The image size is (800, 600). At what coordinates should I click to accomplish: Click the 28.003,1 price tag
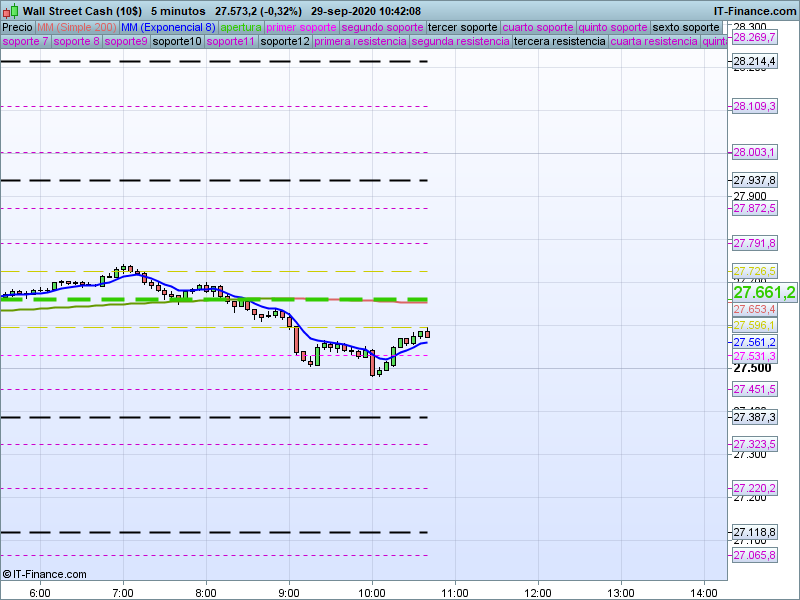[x=754, y=152]
